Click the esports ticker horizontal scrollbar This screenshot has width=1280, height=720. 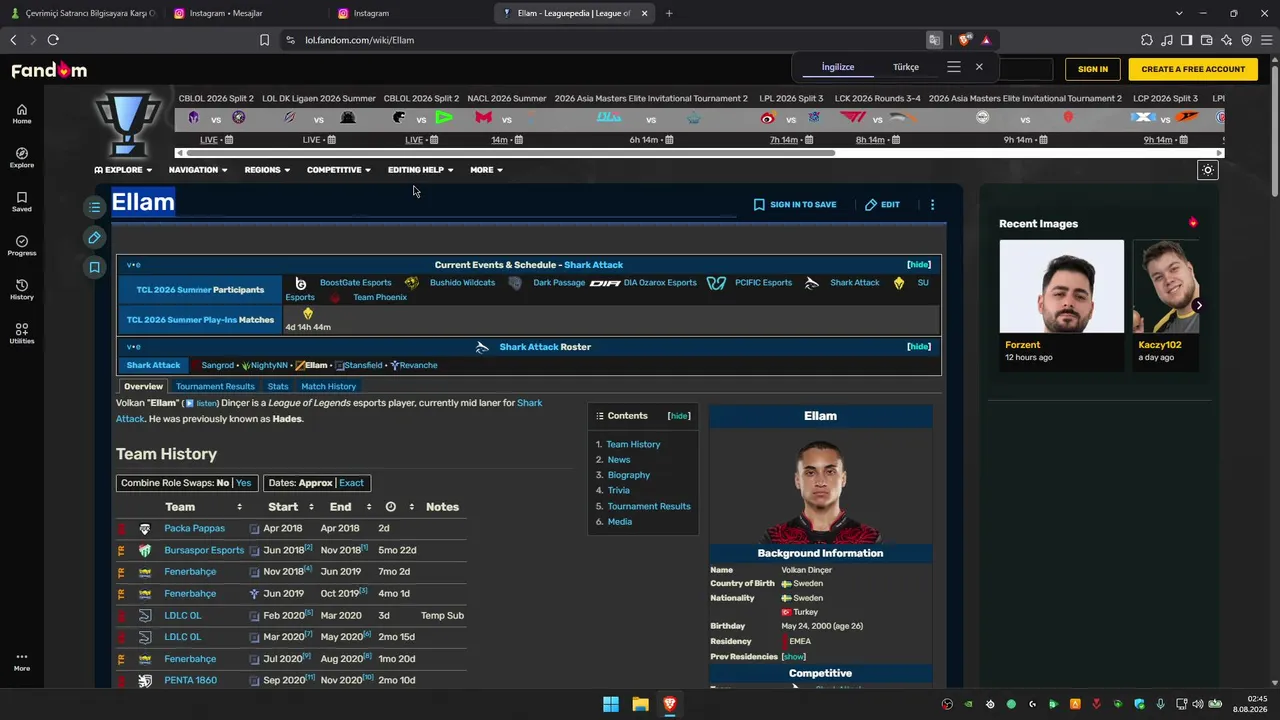pyautogui.click(x=510, y=153)
